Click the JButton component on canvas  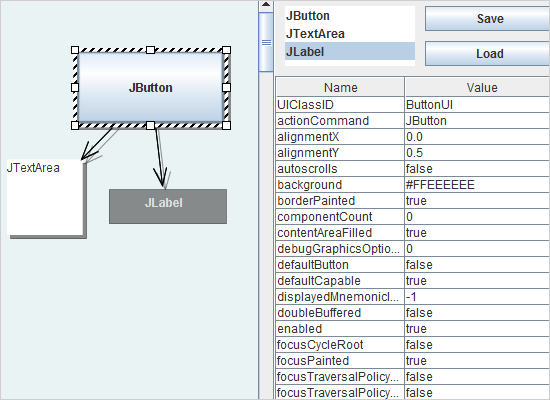click(x=150, y=87)
